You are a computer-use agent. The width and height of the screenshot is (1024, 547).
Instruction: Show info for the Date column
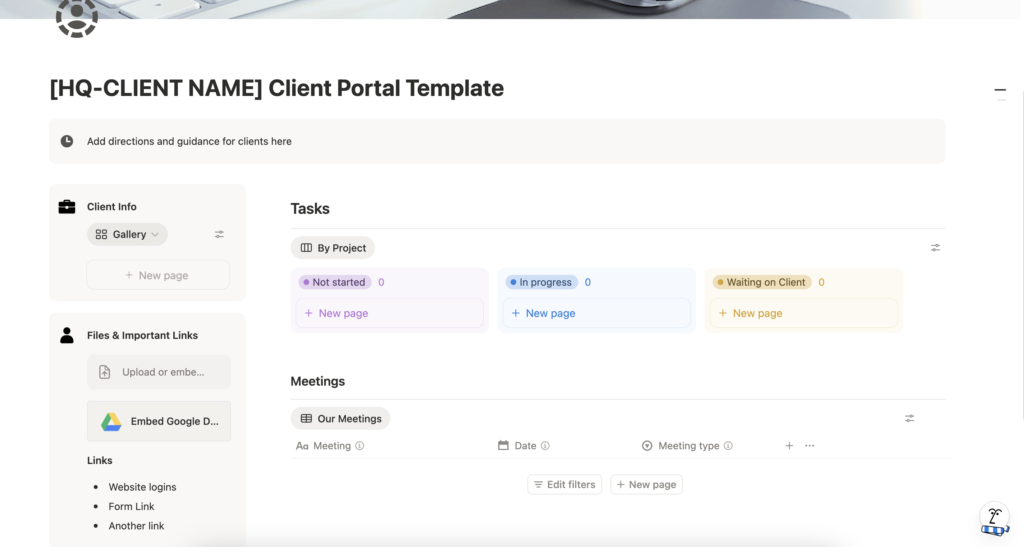point(545,446)
